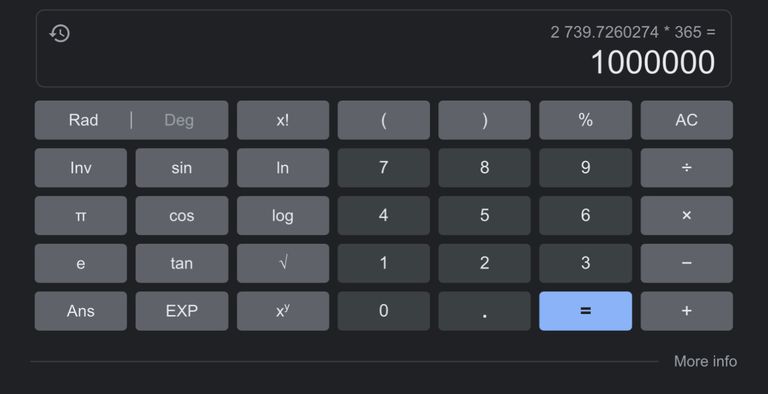
Task: Switch angle mode to Rad
Action: point(83,120)
